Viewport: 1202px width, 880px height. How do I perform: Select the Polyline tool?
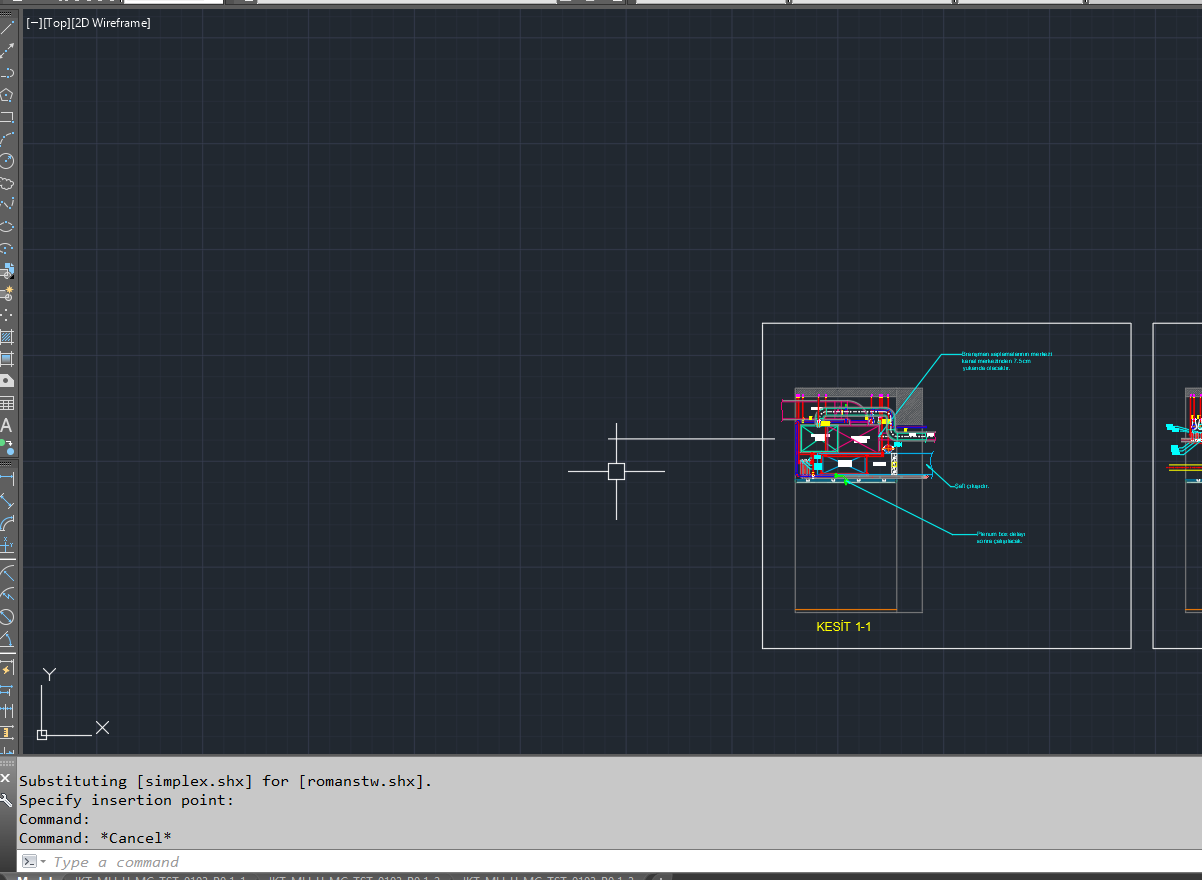point(7,73)
